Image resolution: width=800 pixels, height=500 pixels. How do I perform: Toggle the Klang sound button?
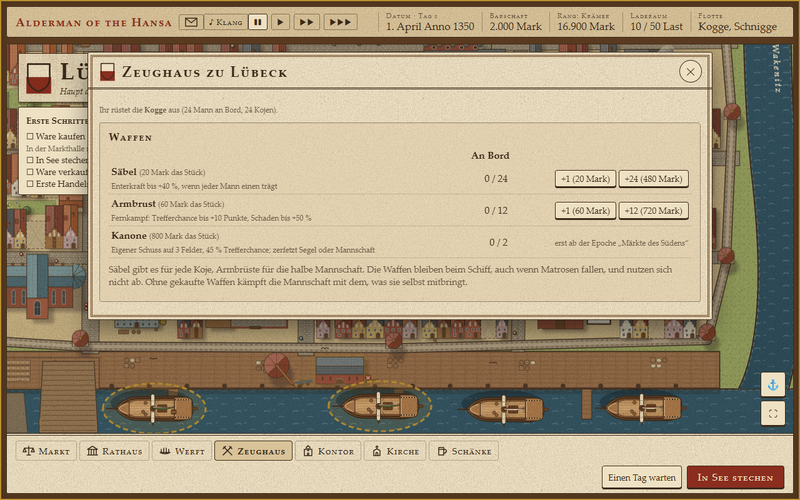click(x=226, y=22)
